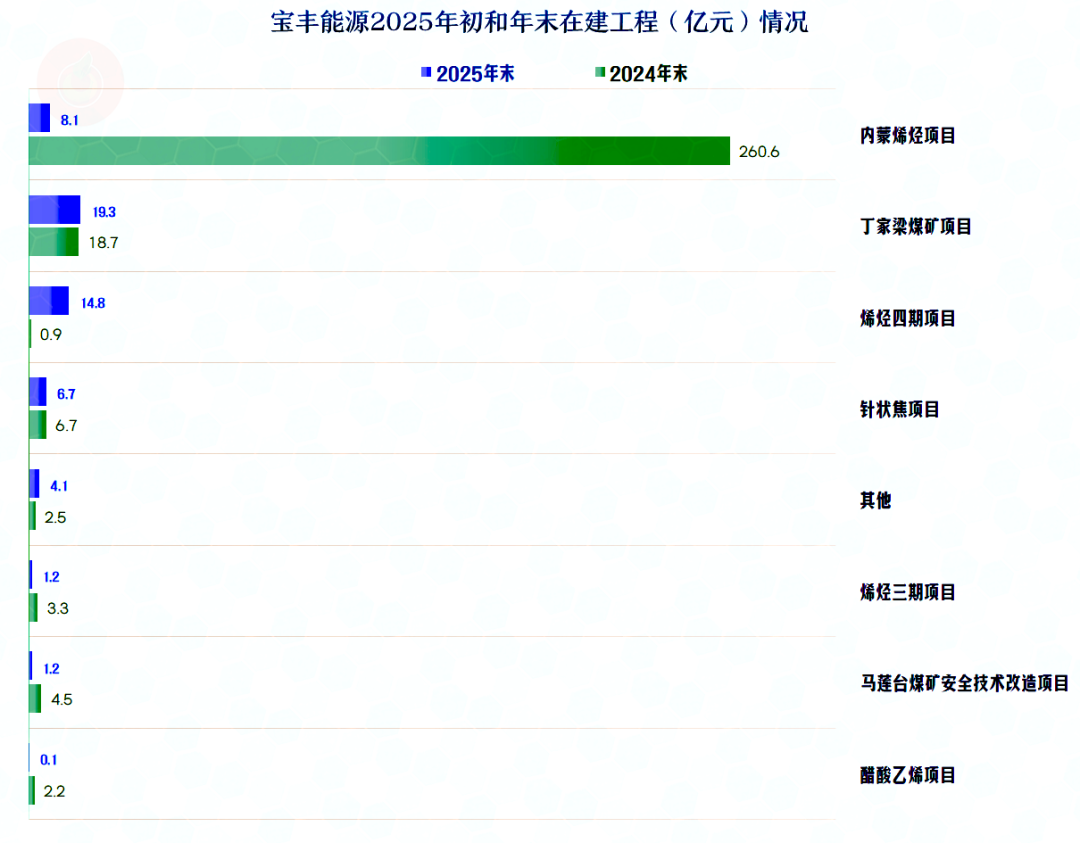The height and width of the screenshot is (843, 1080).
Task: Select the 针状焦项目 category label
Action: pos(900,409)
